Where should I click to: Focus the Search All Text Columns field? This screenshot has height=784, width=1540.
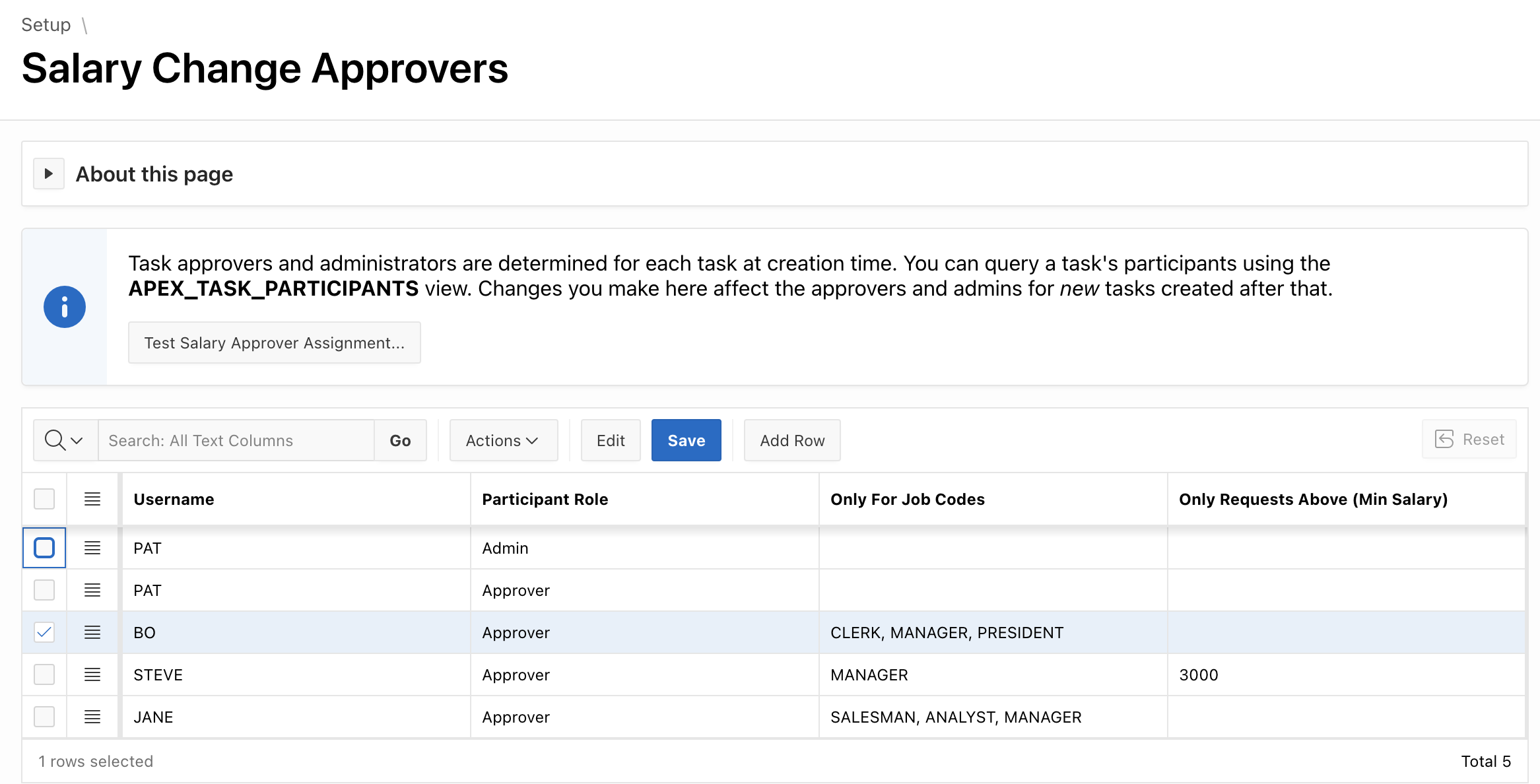click(x=236, y=440)
